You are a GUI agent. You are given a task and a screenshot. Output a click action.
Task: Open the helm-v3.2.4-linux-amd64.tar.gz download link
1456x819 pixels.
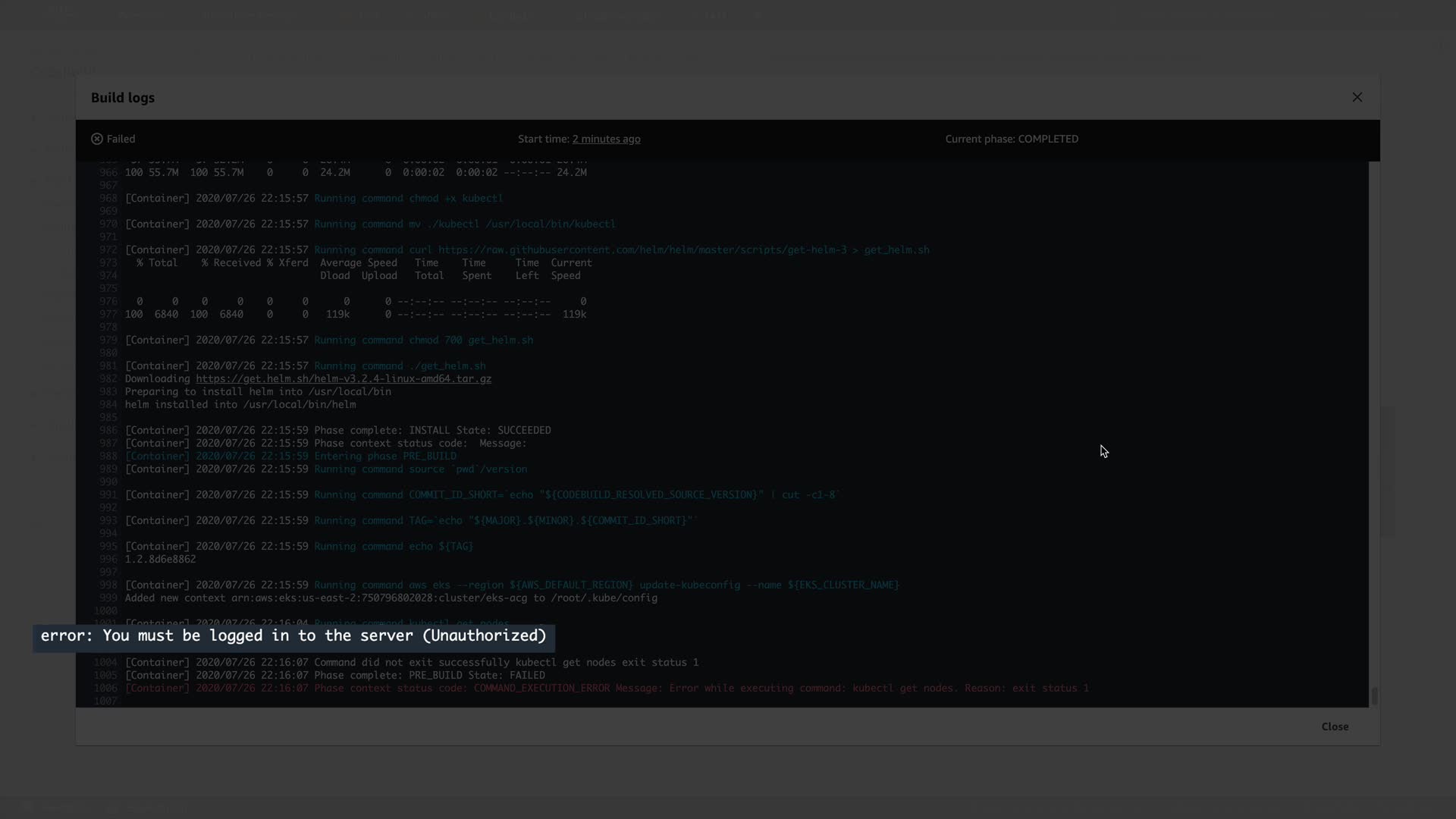pyautogui.click(x=344, y=378)
